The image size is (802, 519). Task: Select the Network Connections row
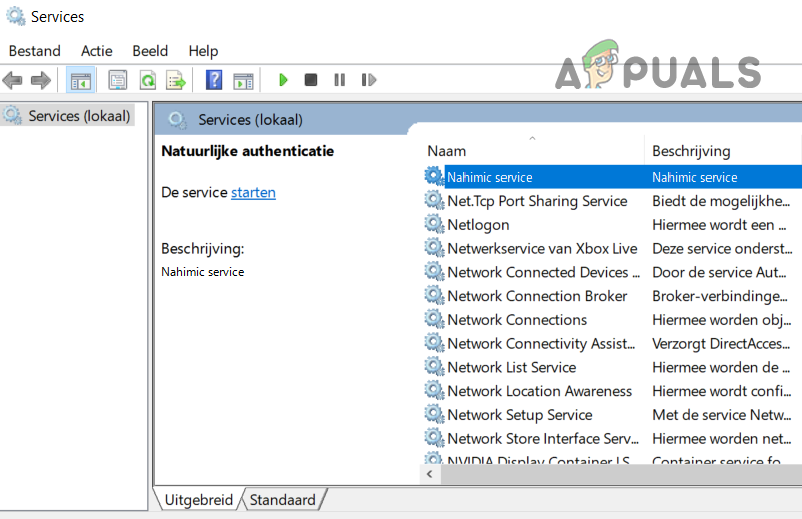612,320
